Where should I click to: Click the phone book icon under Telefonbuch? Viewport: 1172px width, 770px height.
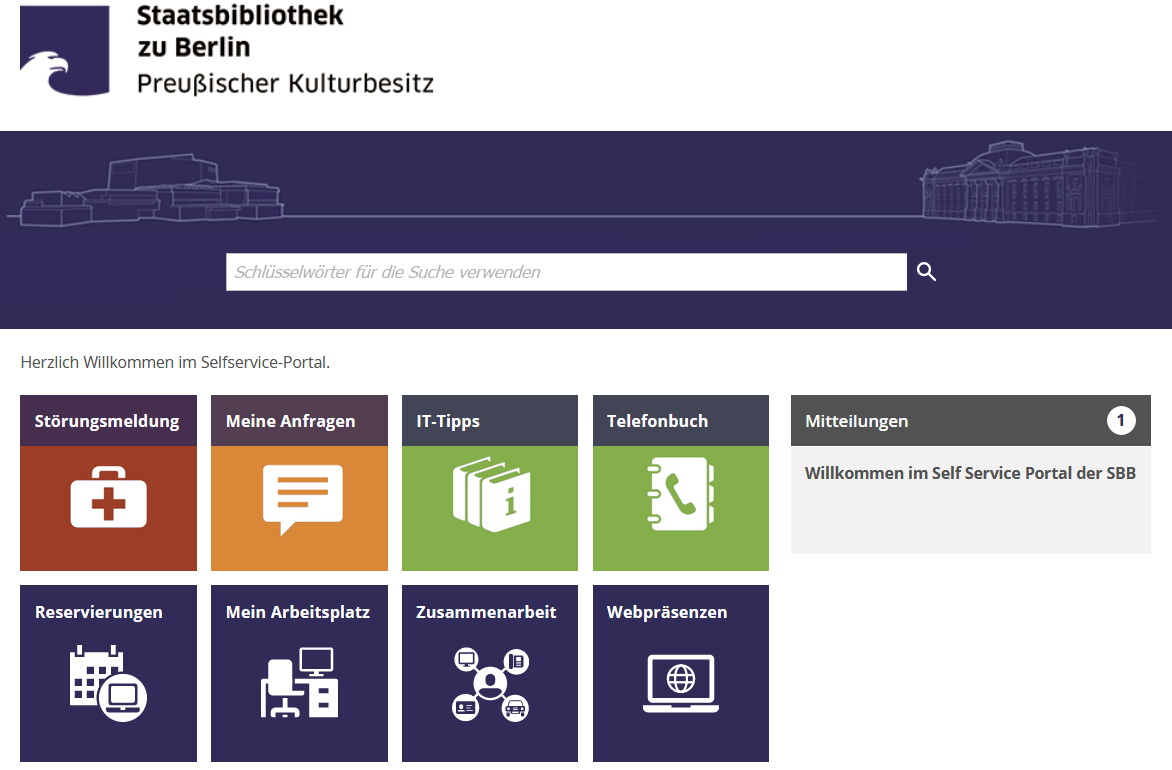click(x=680, y=493)
